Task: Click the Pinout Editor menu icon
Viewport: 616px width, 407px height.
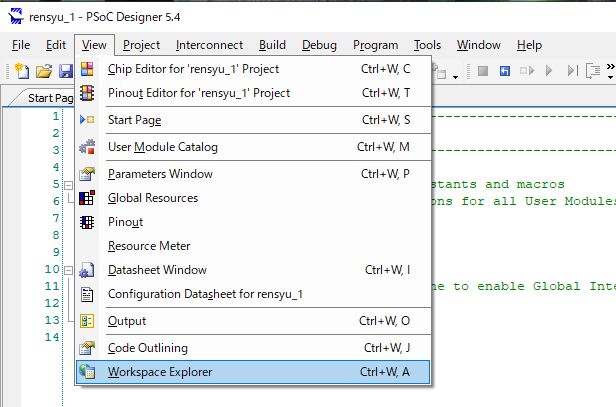Action: point(87,93)
